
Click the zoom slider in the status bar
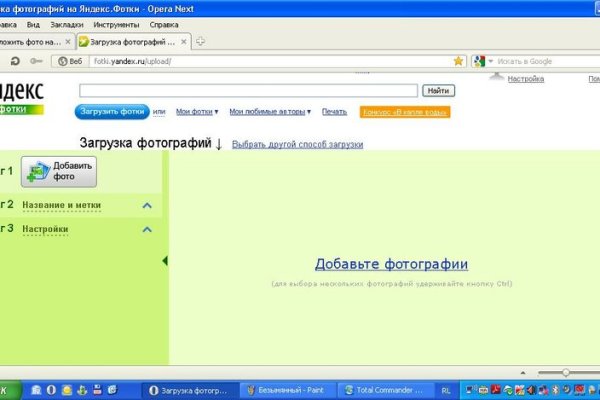click(565, 372)
